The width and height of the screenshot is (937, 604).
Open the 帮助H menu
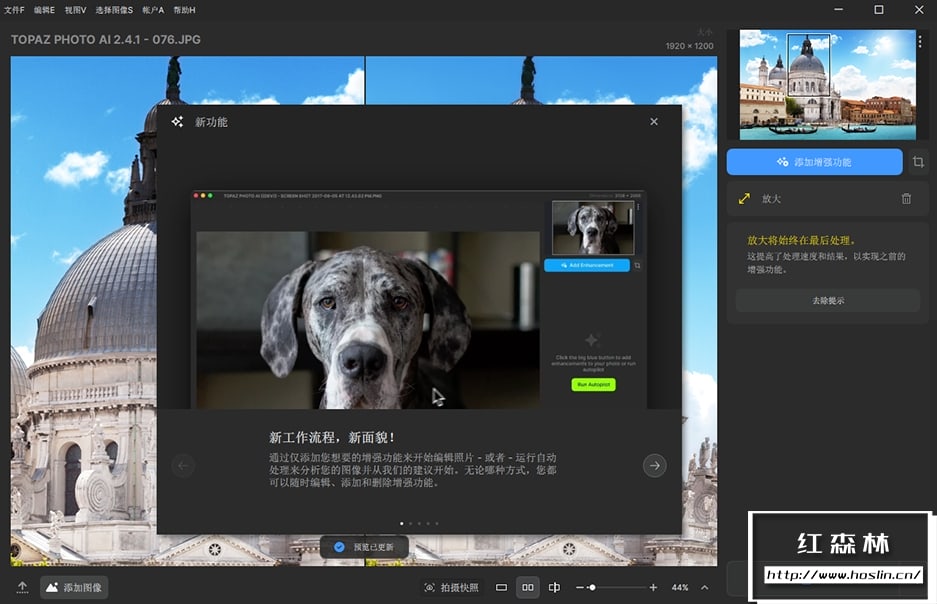(x=184, y=10)
